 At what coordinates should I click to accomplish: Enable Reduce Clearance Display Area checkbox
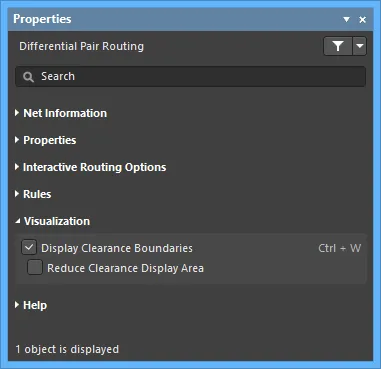35,267
